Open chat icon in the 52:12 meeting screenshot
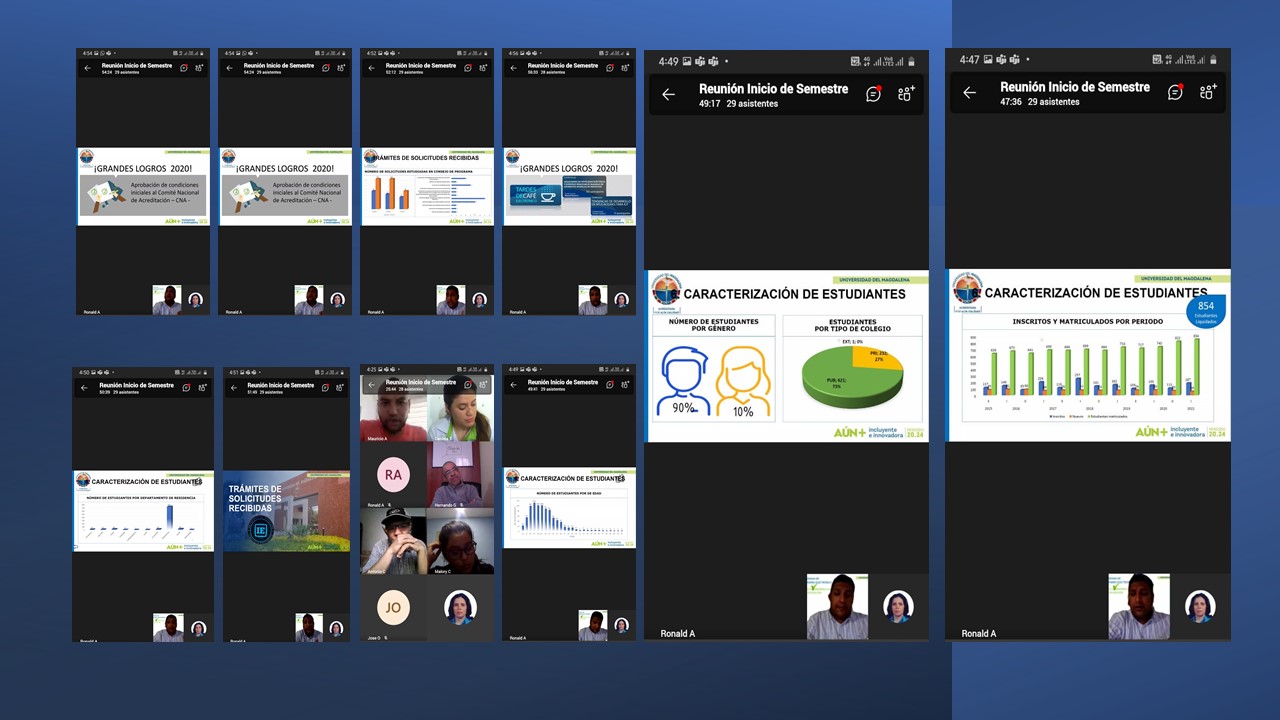1280x720 pixels. coord(468,68)
